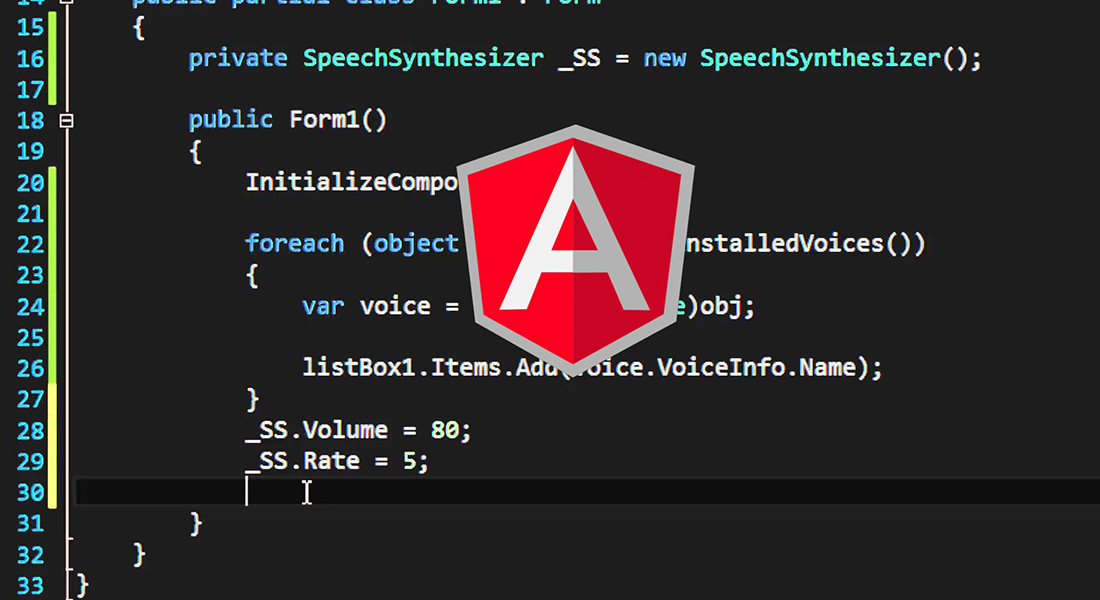Click the 'foreach' keyword on line 22
This screenshot has width=1100, height=600.
[x=295, y=244]
